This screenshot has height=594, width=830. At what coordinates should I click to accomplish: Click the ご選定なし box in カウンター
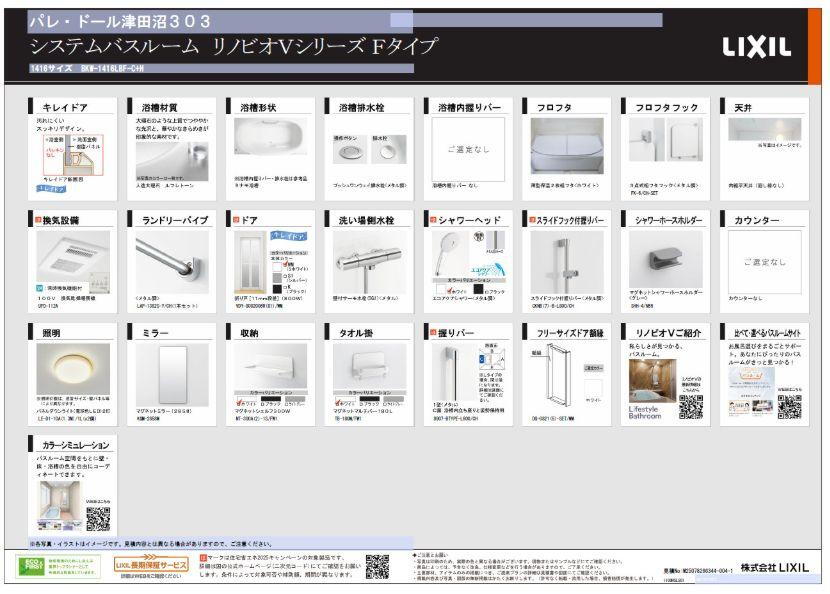pyautogui.click(x=764, y=262)
